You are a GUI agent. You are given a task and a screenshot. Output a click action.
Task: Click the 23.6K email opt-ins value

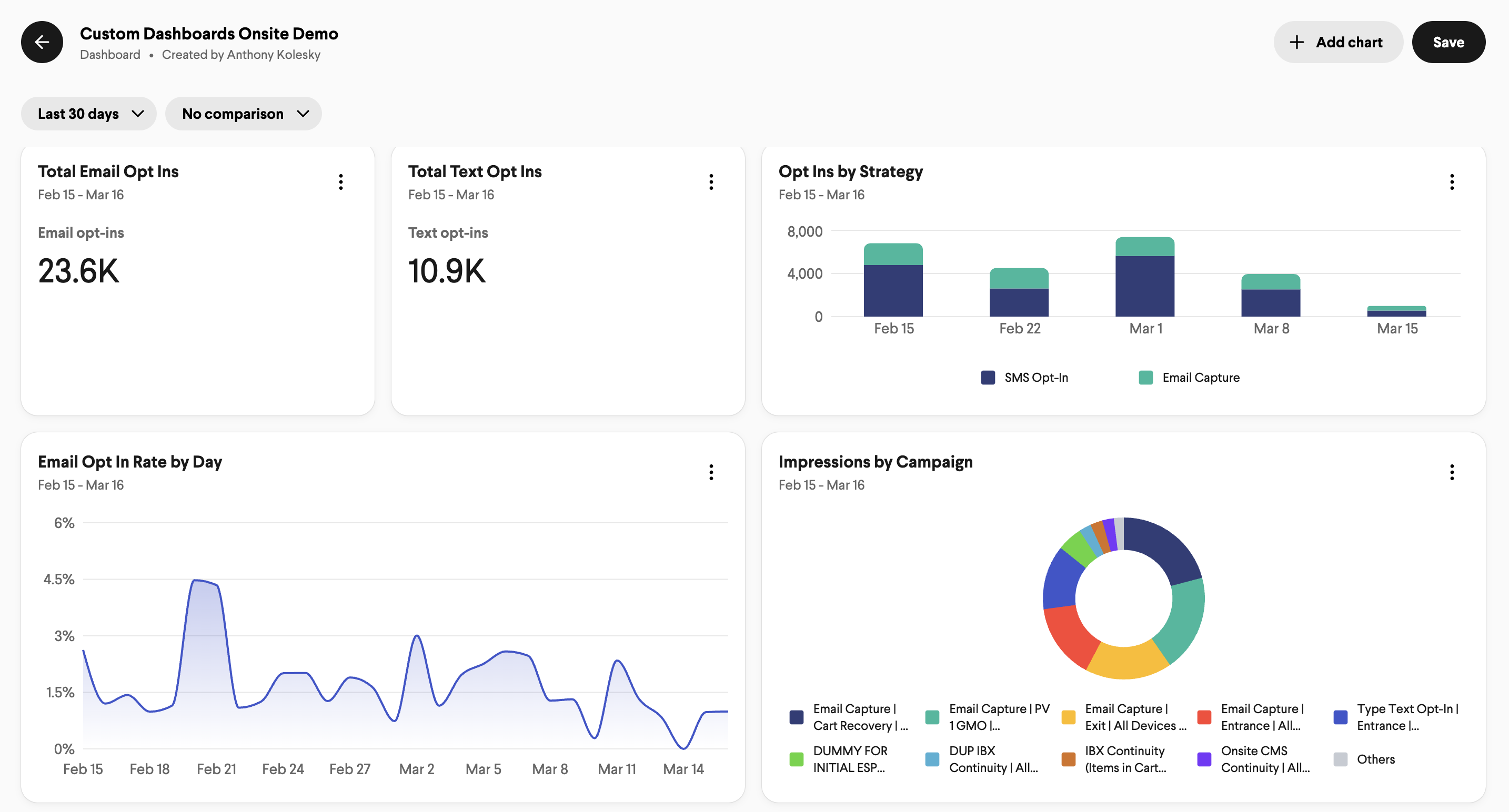[x=78, y=271]
